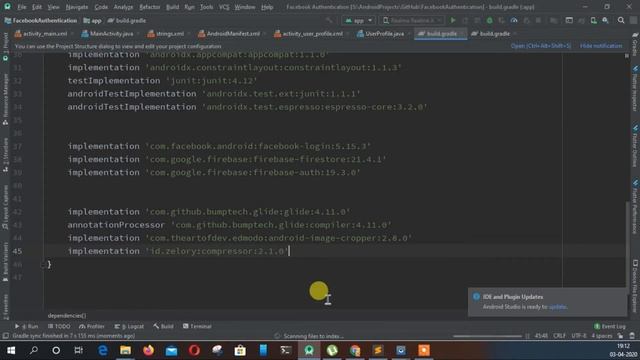Switch to the UserProfile.java tab

tap(381, 34)
